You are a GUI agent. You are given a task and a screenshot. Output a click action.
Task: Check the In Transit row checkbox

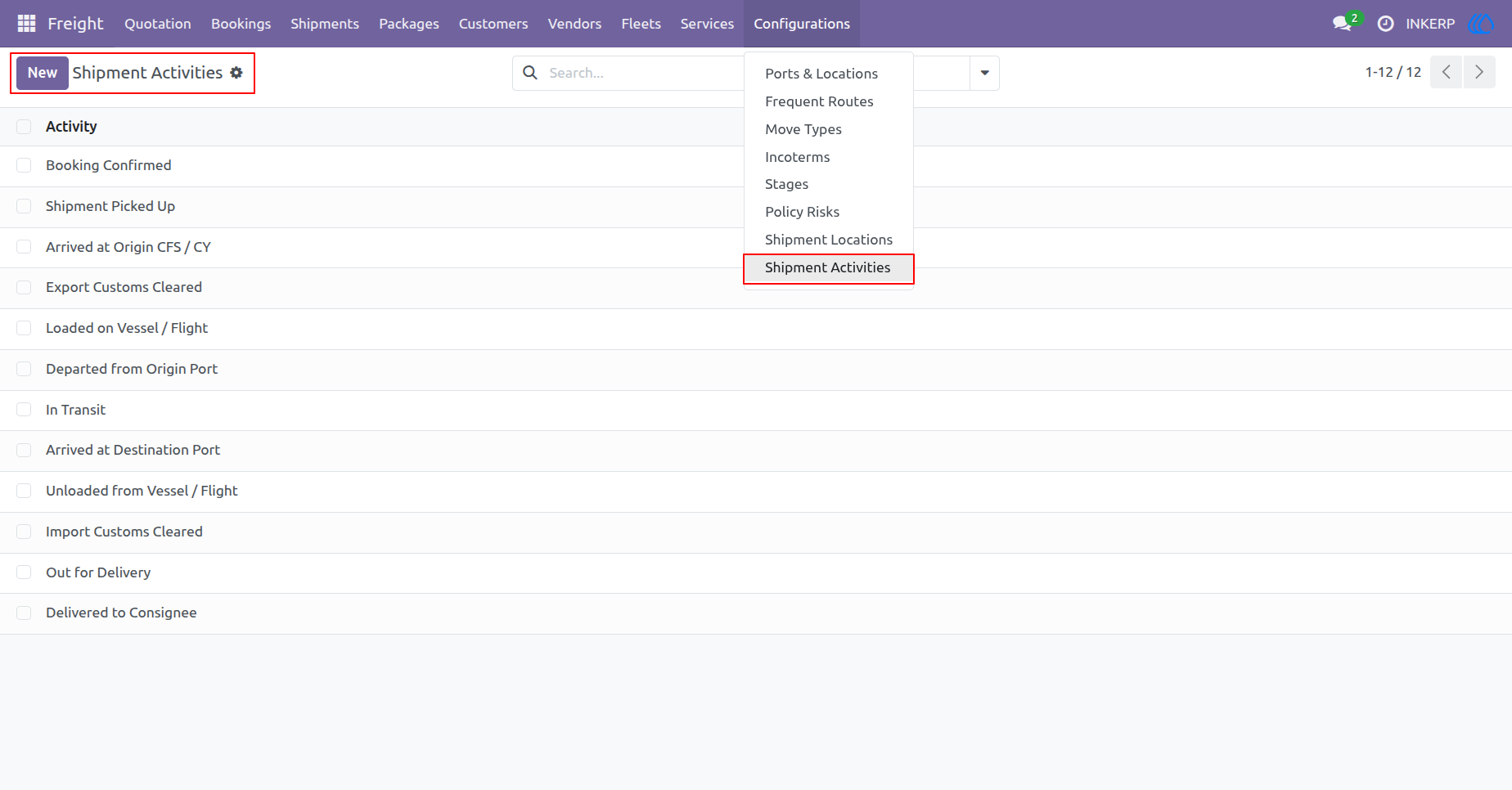24,410
